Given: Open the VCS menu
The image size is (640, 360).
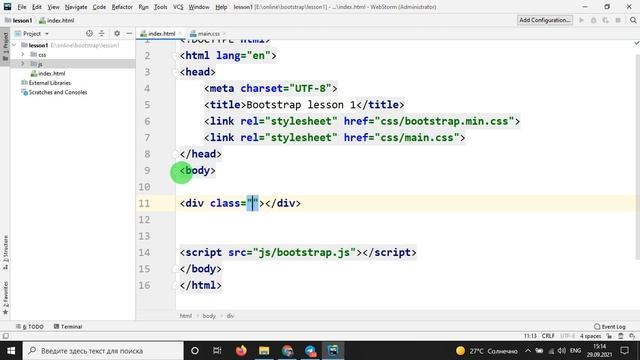Looking at the screenshot, I should [x=178, y=7].
